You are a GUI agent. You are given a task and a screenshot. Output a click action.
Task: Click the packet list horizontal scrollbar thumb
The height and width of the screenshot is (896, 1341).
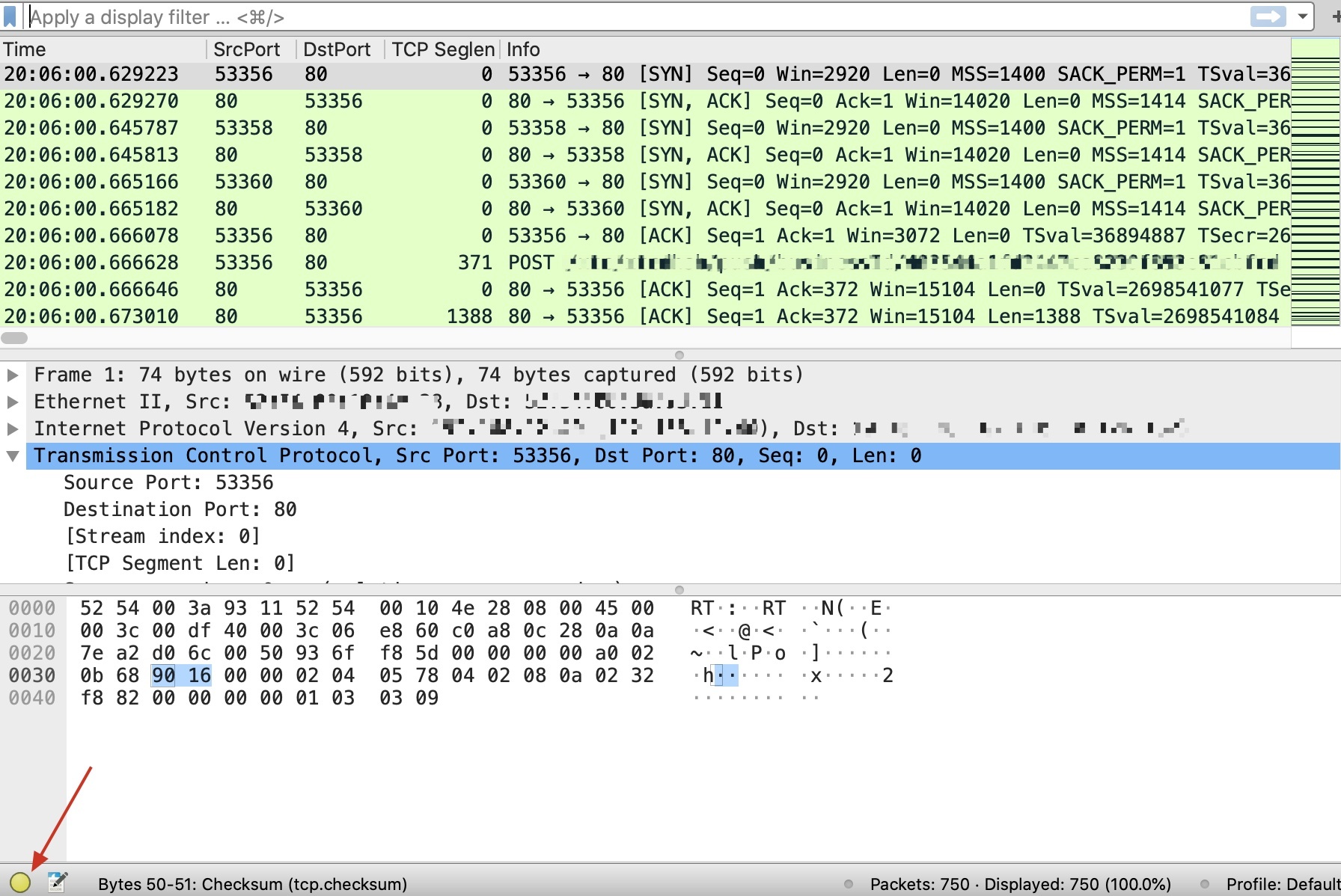14,338
